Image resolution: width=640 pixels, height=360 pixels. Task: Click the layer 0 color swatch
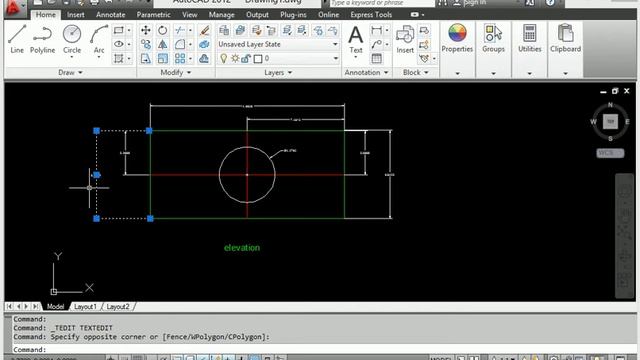point(258,59)
